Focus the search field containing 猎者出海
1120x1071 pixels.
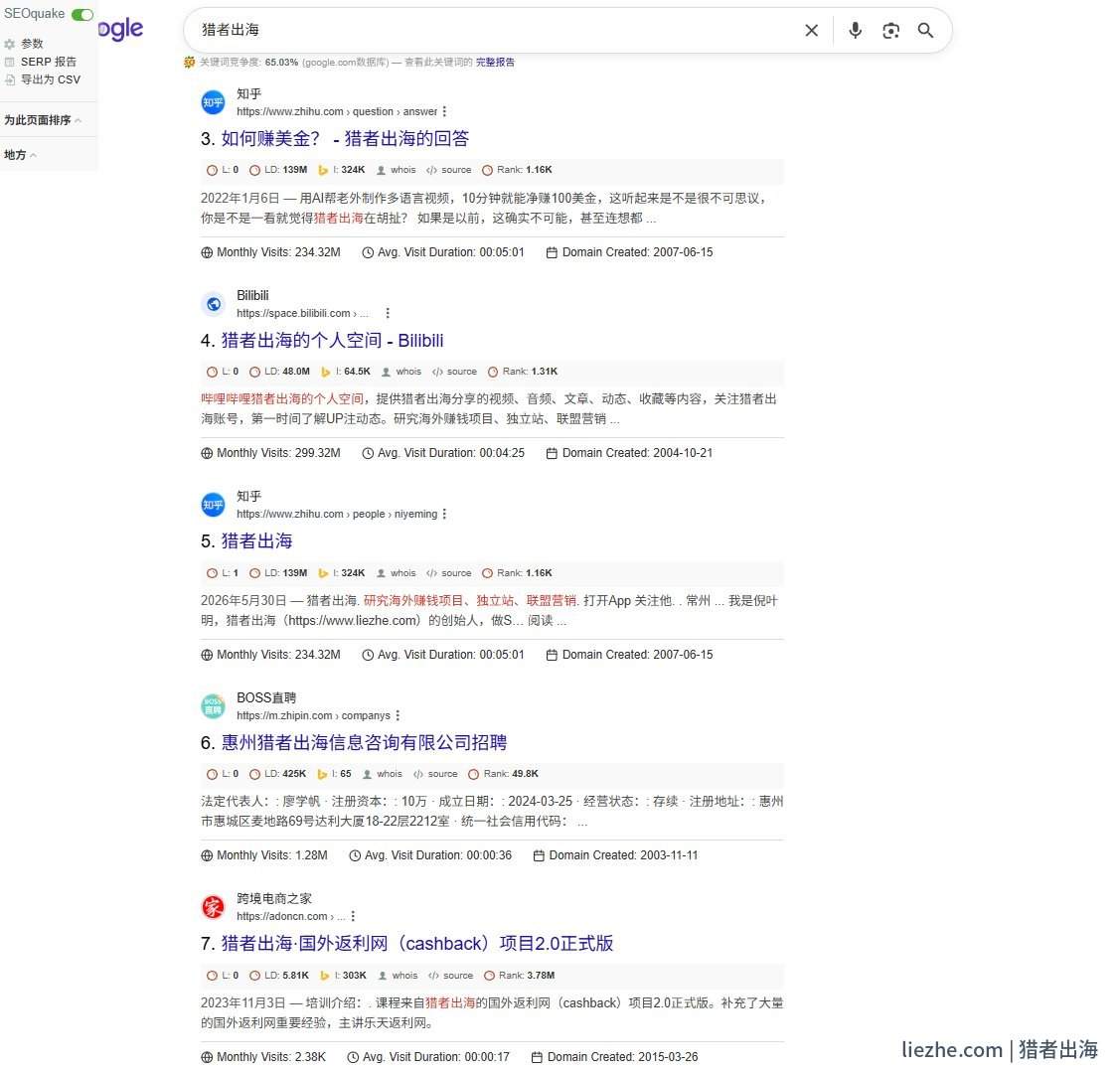(x=493, y=30)
